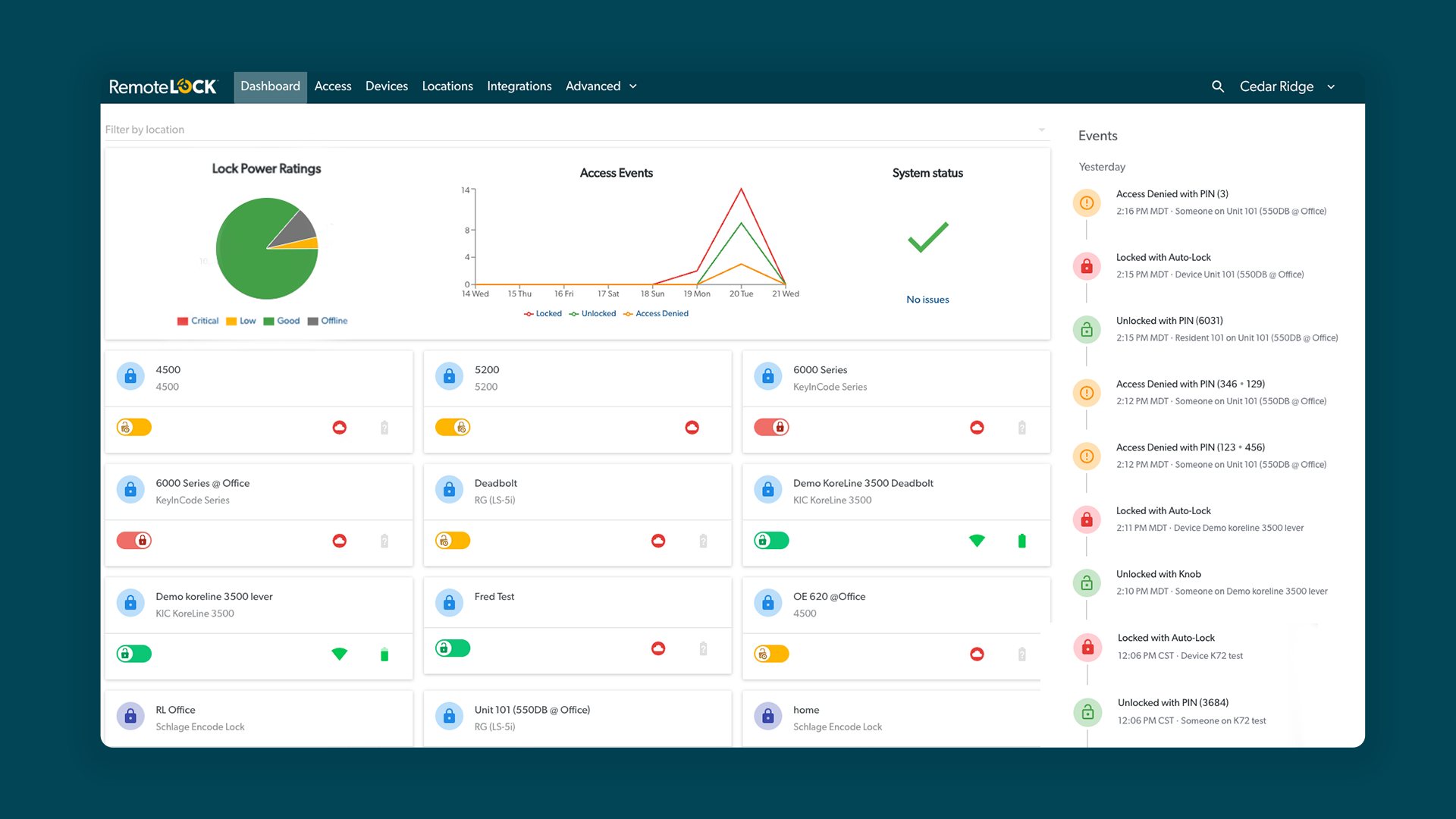Click the battery icon on Demo koreline 3500 lever

[384, 654]
